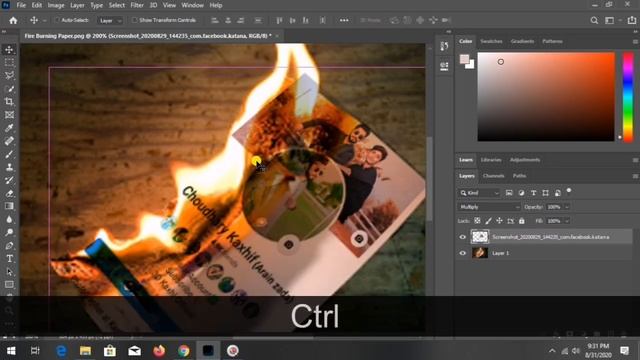Open the Layer menu
Screen dimensions: 640x360
click(77, 5)
